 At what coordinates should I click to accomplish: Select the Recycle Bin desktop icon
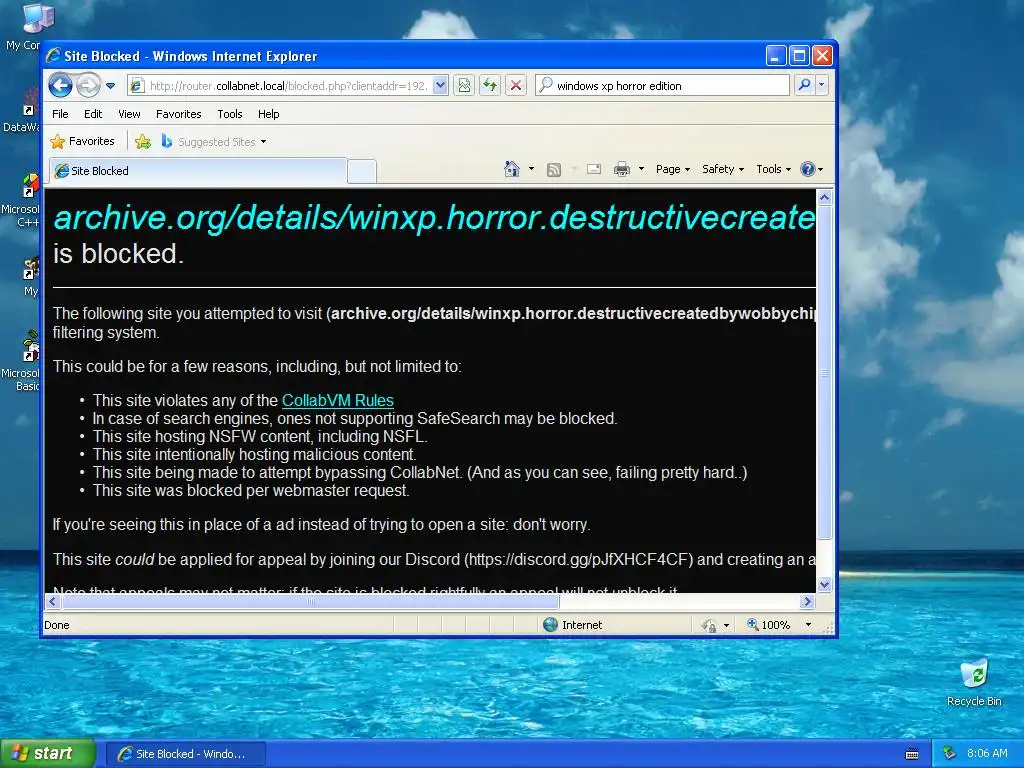[x=974, y=683]
